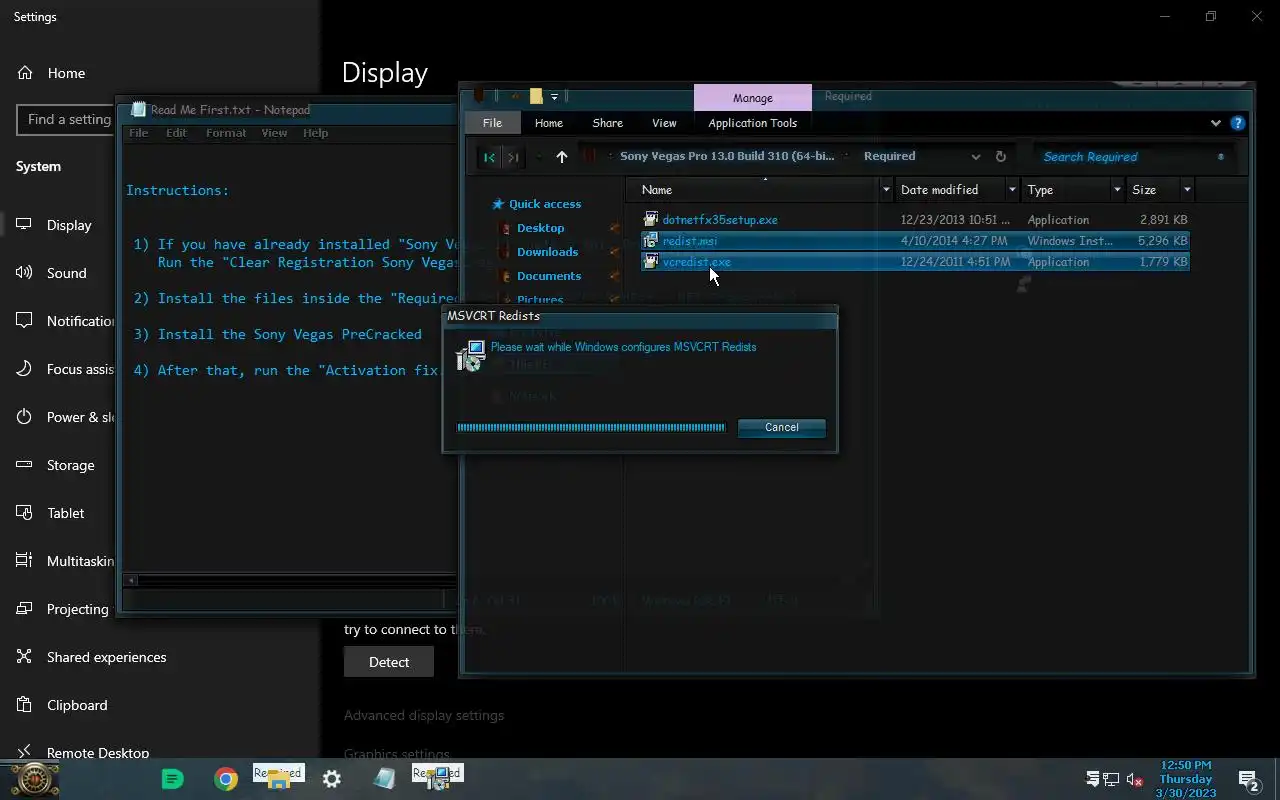Screen dimensions: 1280x800
Task: Click the Desktop folder icon in sidebar
Action: [x=506, y=228]
